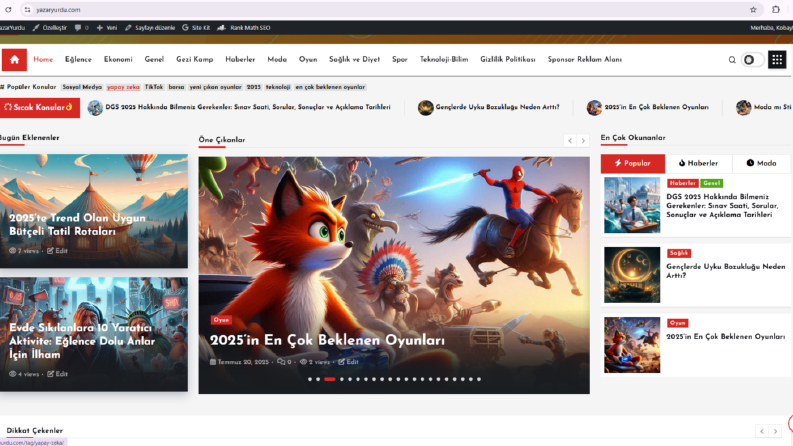Click the Sosyal Medya tag
Viewport: 793px width, 446px height.
pos(82,87)
